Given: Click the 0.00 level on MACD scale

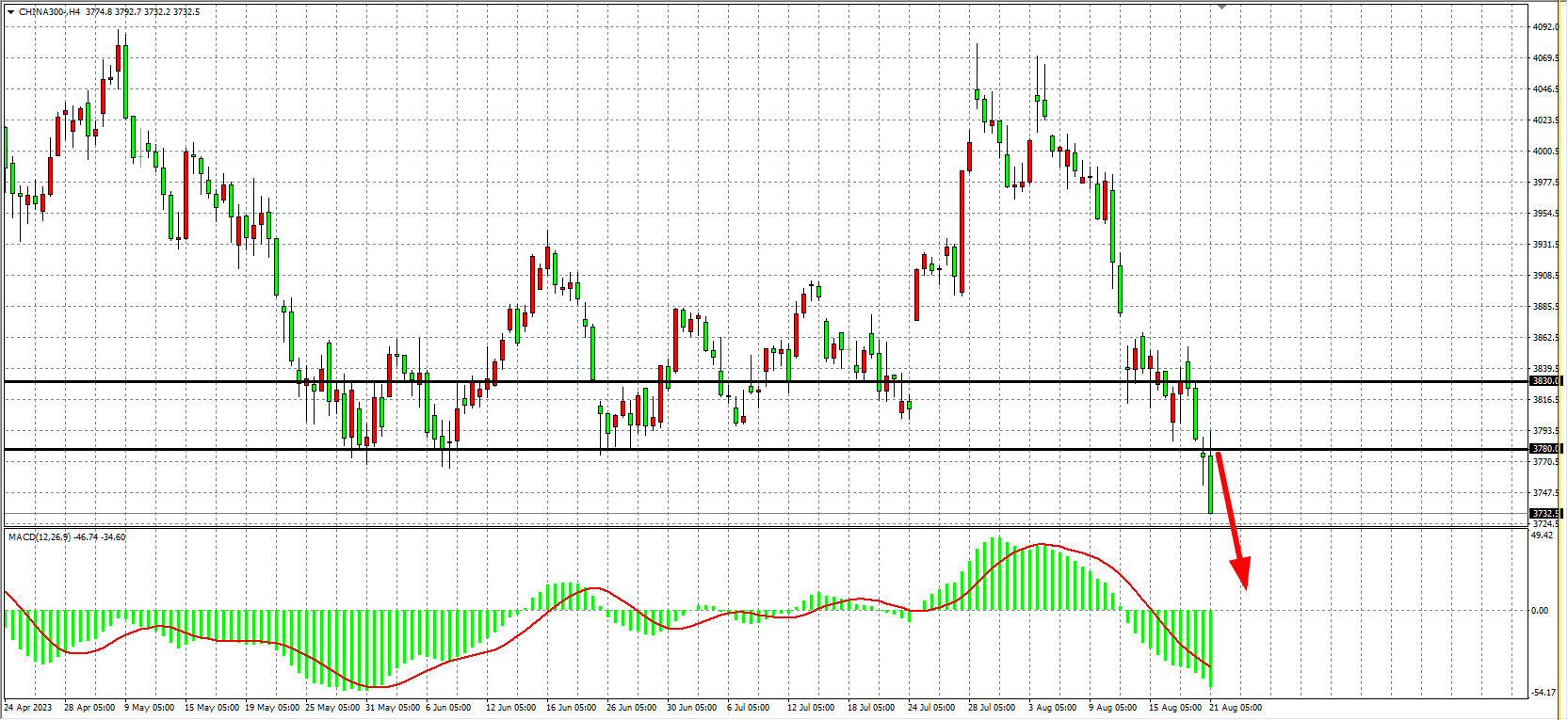Looking at the screenshot, I should point(1540,611).
